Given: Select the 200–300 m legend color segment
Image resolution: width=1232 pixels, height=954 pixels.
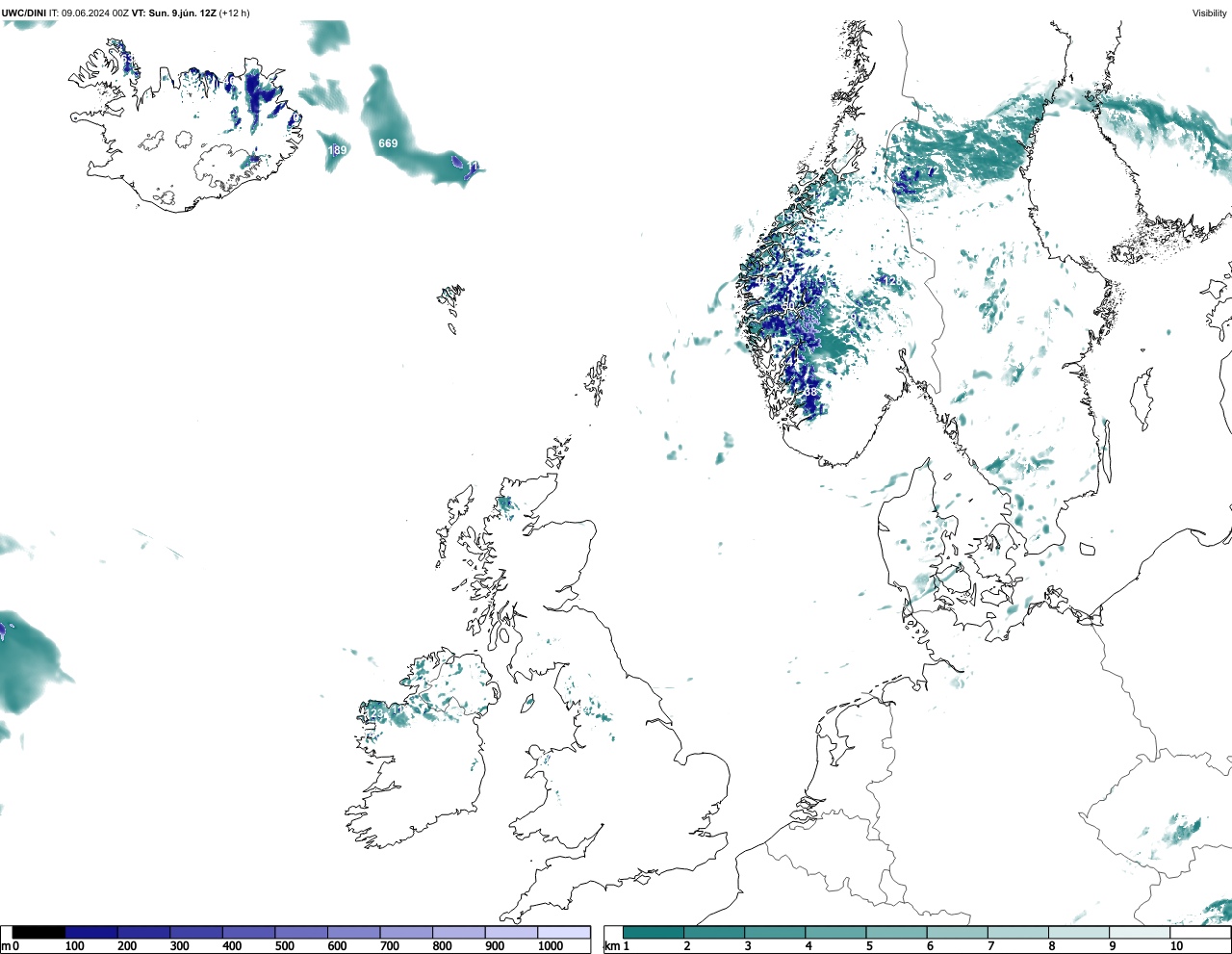Looking at the screenshot, I should [x=143, y=933].
